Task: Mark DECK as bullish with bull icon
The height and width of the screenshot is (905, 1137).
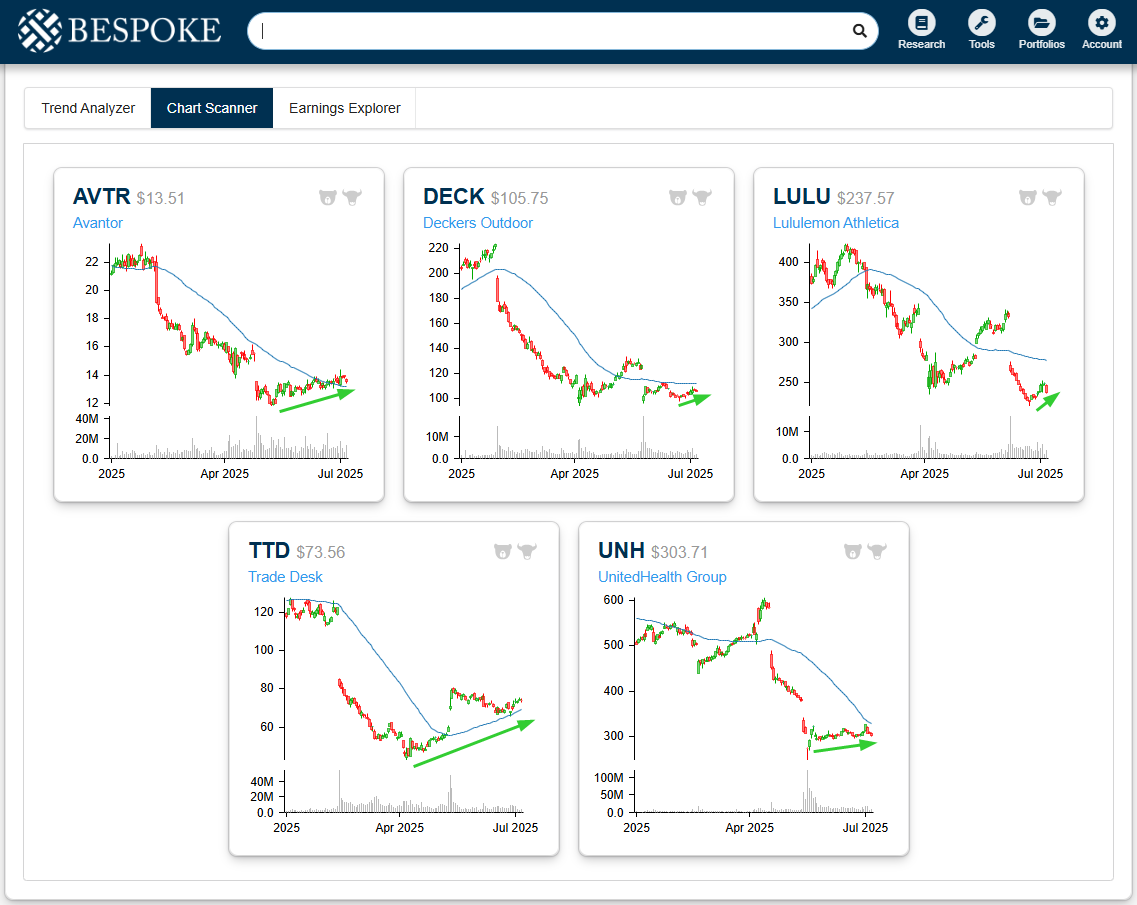Action: [703, 197]
